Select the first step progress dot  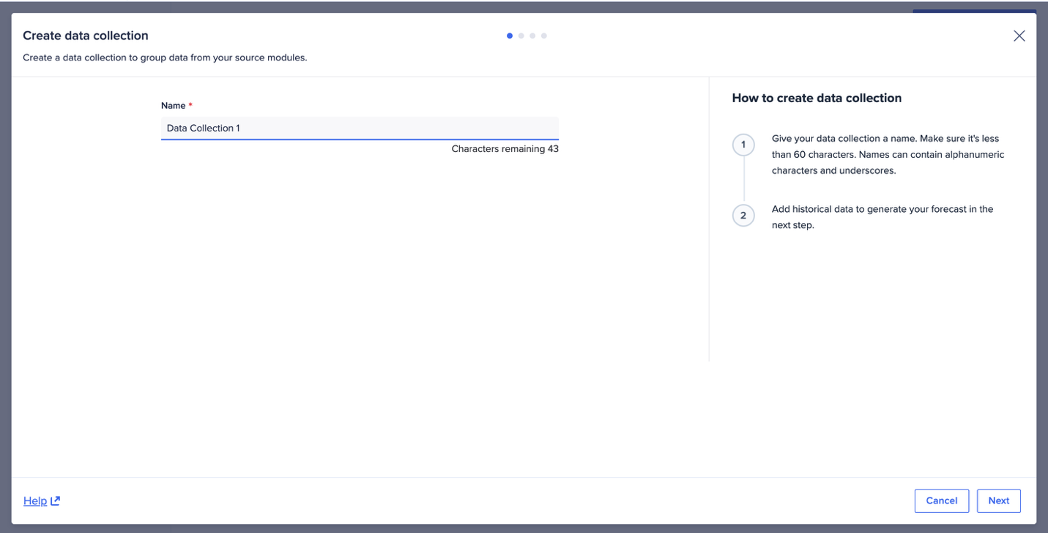click(x=509, y=35)
